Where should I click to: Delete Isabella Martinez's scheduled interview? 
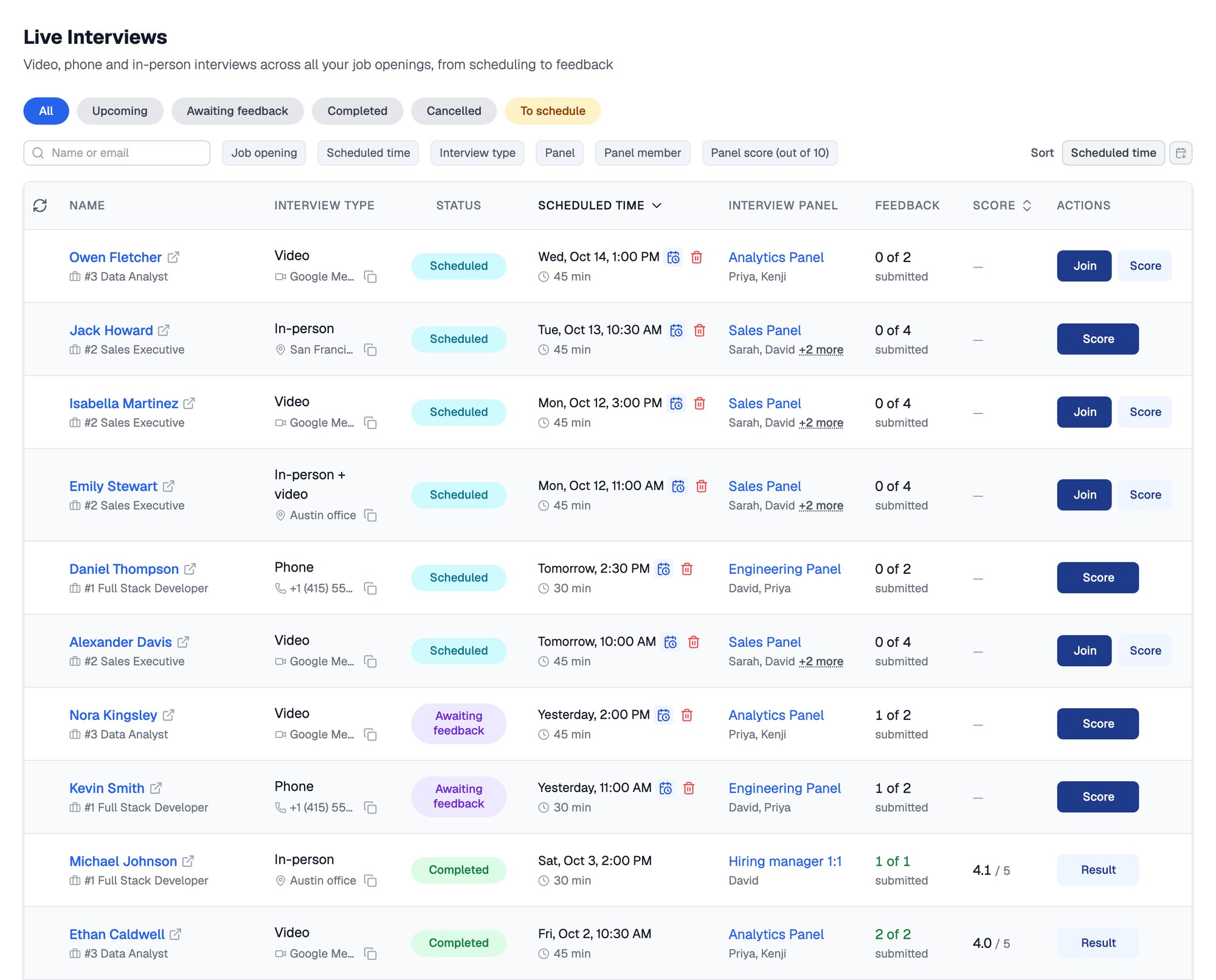click(699, 403)
